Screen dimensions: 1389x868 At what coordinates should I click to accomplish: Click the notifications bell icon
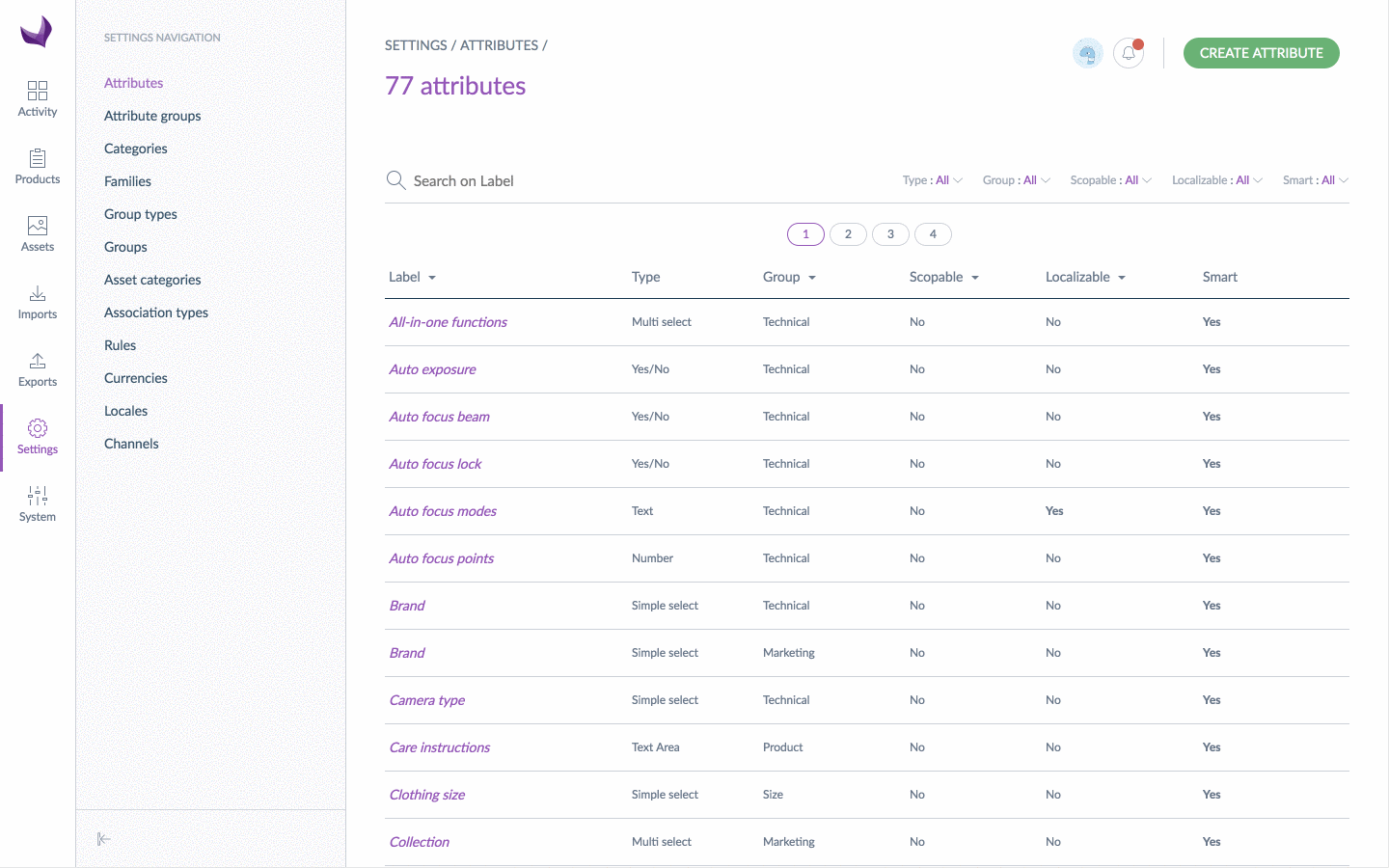click(1129, 53)
